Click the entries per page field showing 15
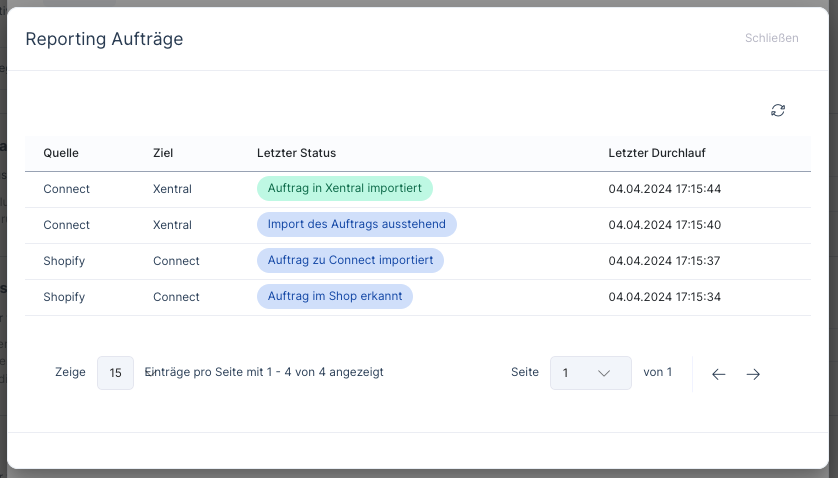 pyautogui.click(x=115, y=373)
